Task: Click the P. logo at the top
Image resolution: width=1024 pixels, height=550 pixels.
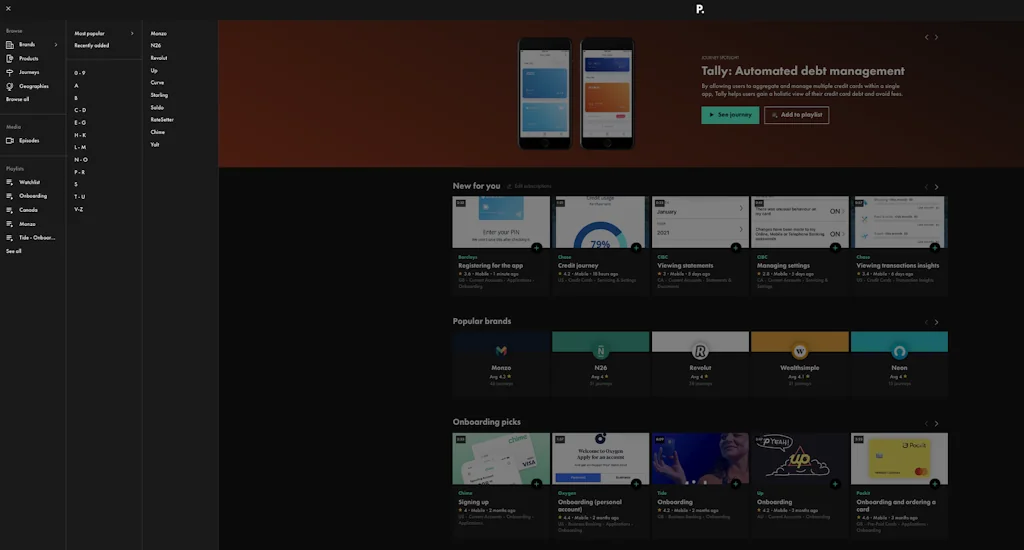Action: pyautogui.click(x=699, y=9)
